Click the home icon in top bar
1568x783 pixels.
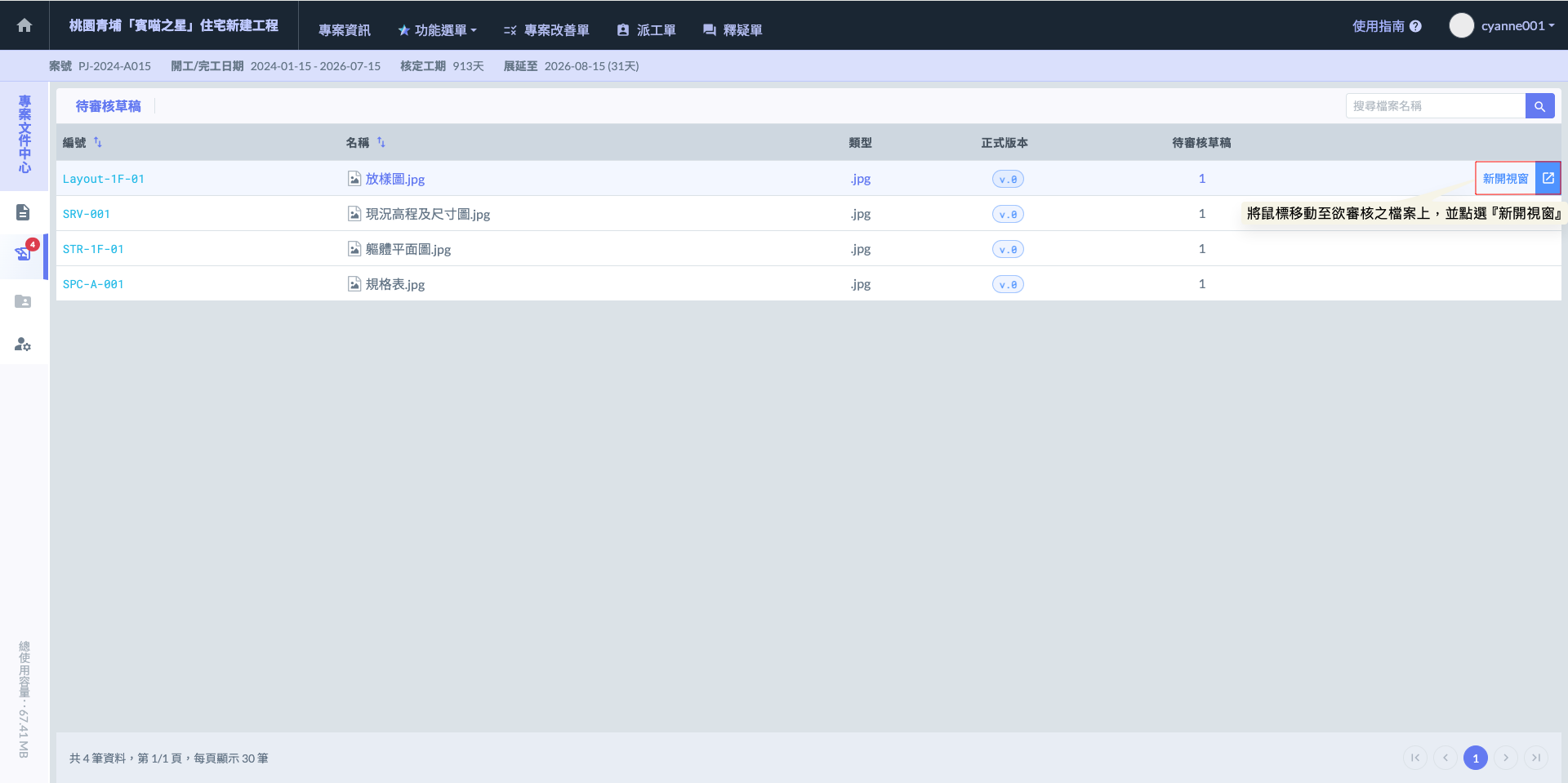point(24,25)
